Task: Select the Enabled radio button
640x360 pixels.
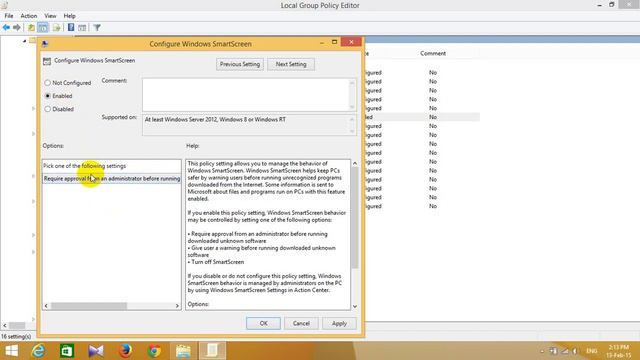Action: (x=47, y=96)
